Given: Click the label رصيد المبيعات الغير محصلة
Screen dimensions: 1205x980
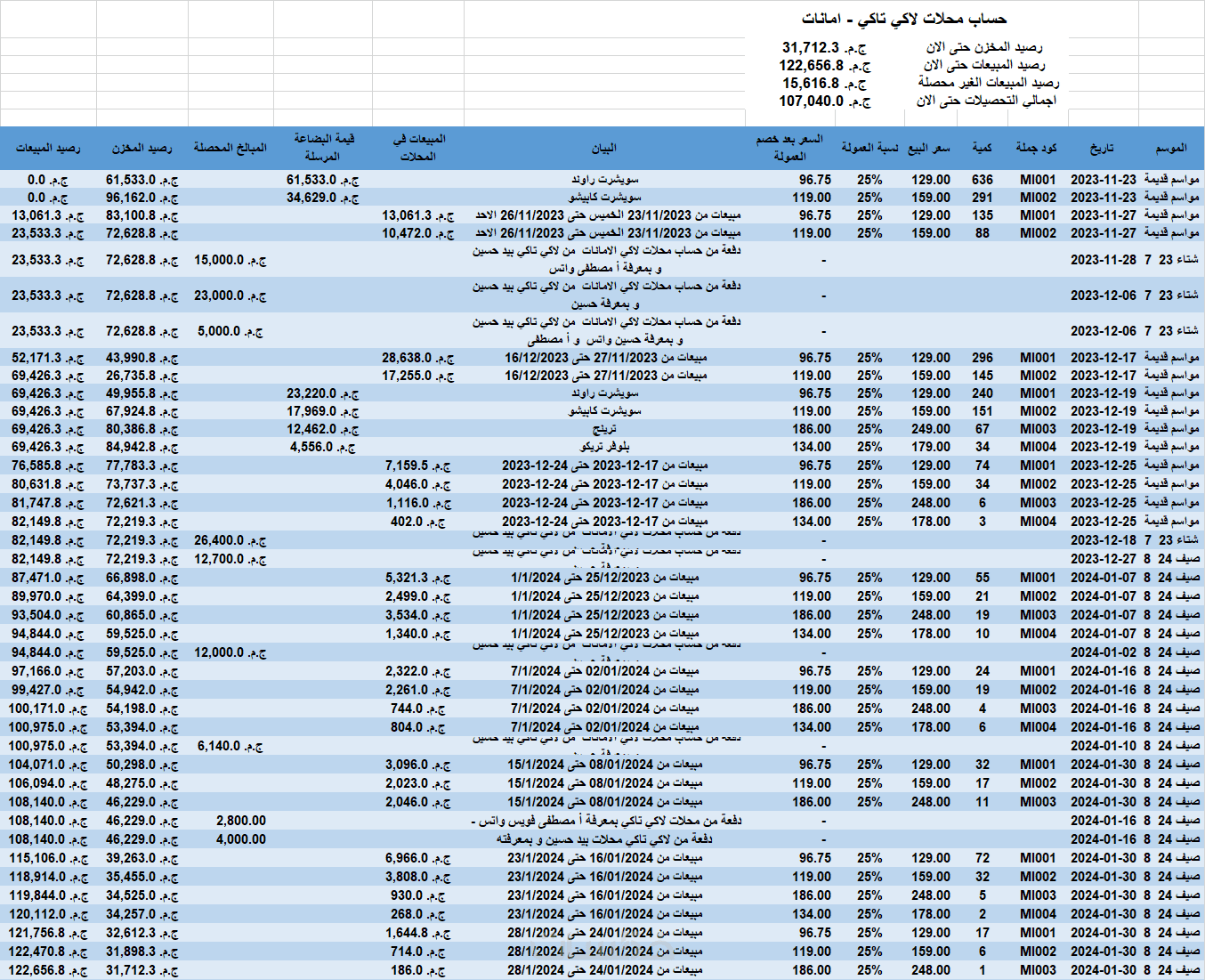Looking at the screenshot, I should click(988, 83).
